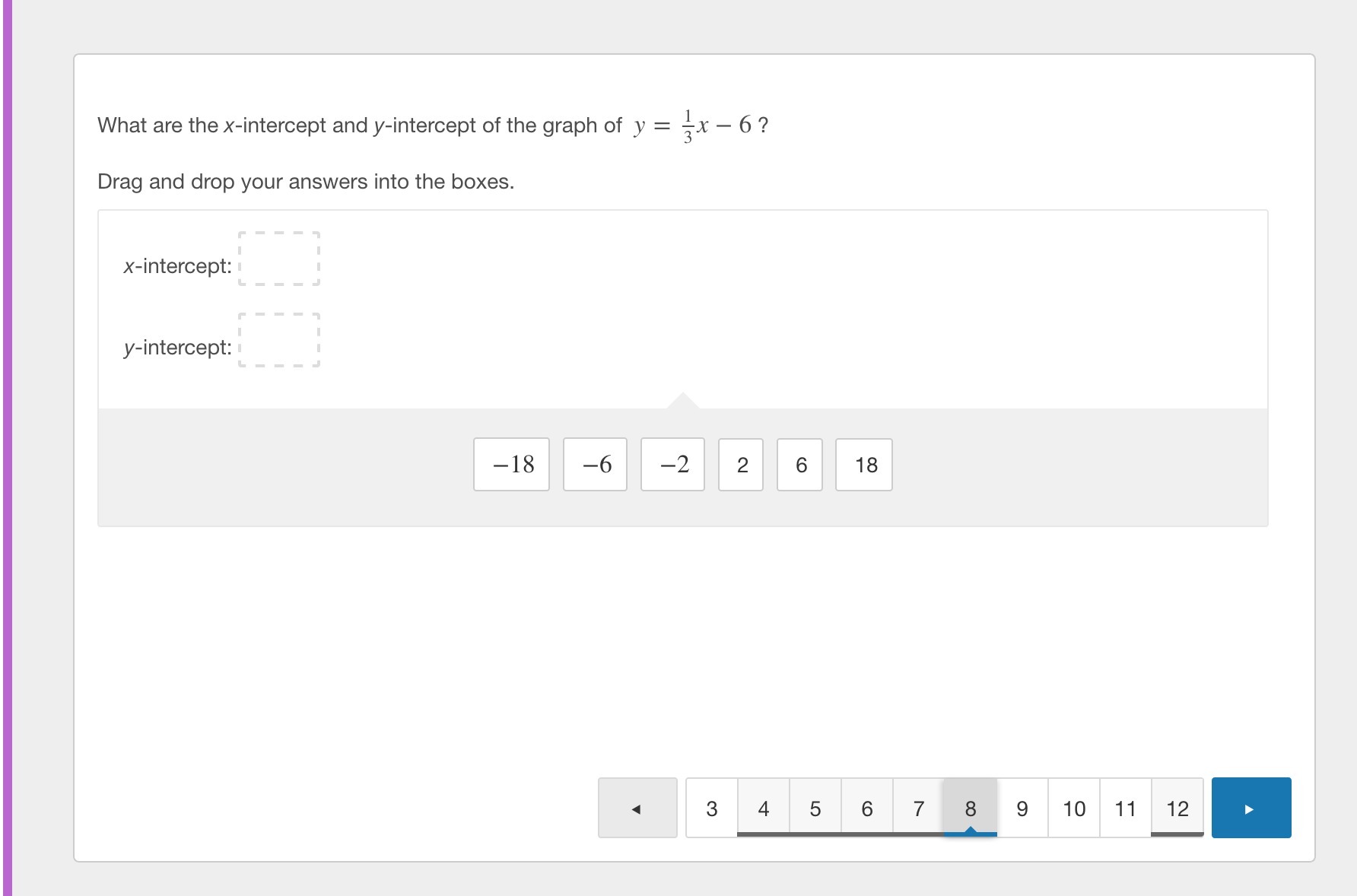Select current question 8 tab

point(971,808)
